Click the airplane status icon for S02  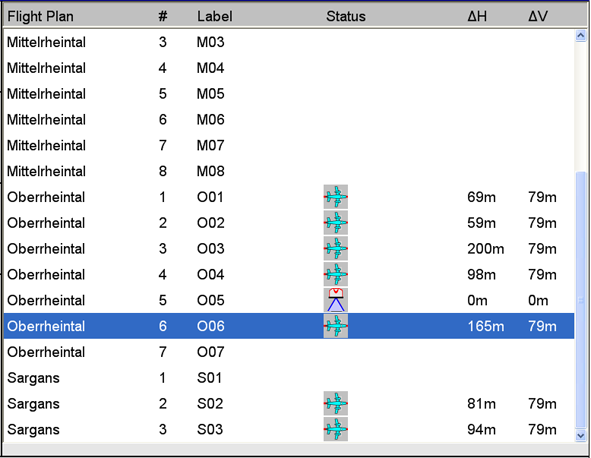pyautogui.click(x=335, y=403)
